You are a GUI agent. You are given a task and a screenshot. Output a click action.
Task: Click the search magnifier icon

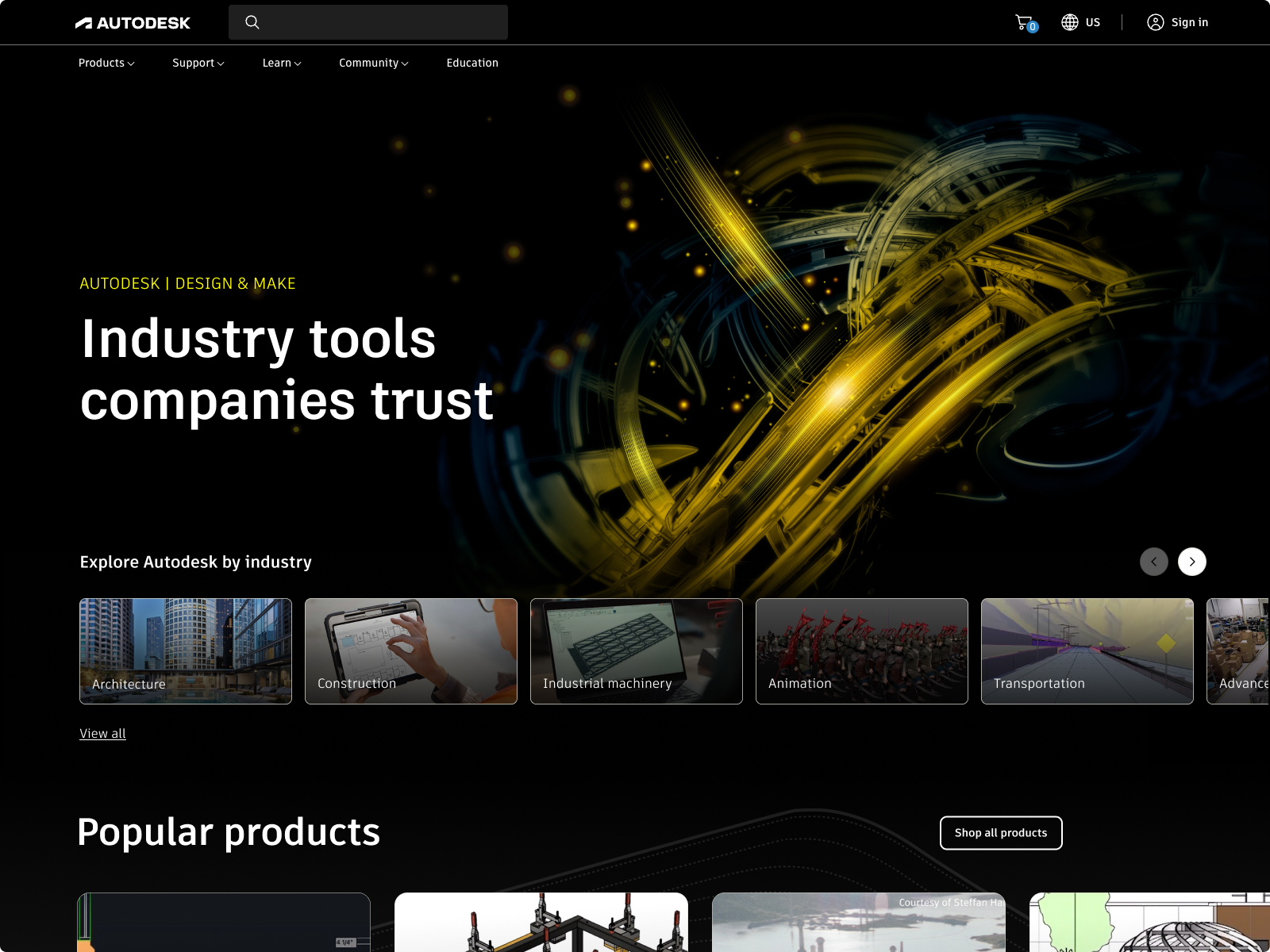point(252,22)
